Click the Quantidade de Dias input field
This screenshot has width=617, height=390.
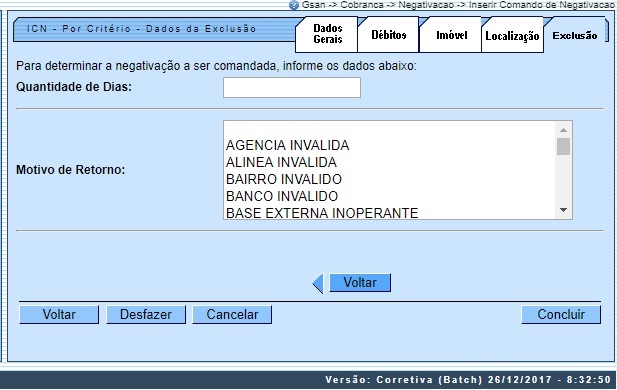click(x=292, y=87)
